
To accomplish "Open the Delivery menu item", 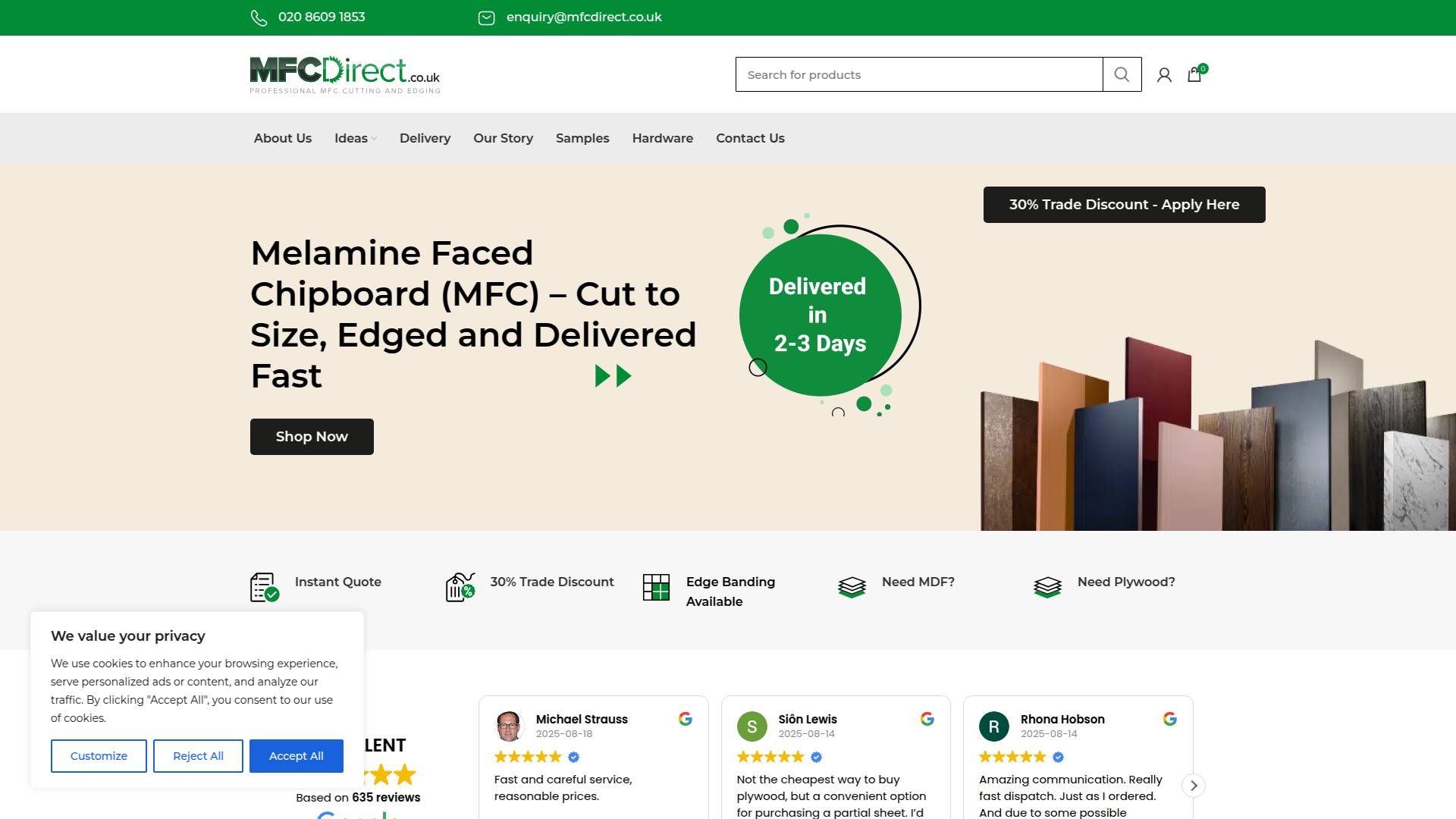I will [x=425, y=138].
